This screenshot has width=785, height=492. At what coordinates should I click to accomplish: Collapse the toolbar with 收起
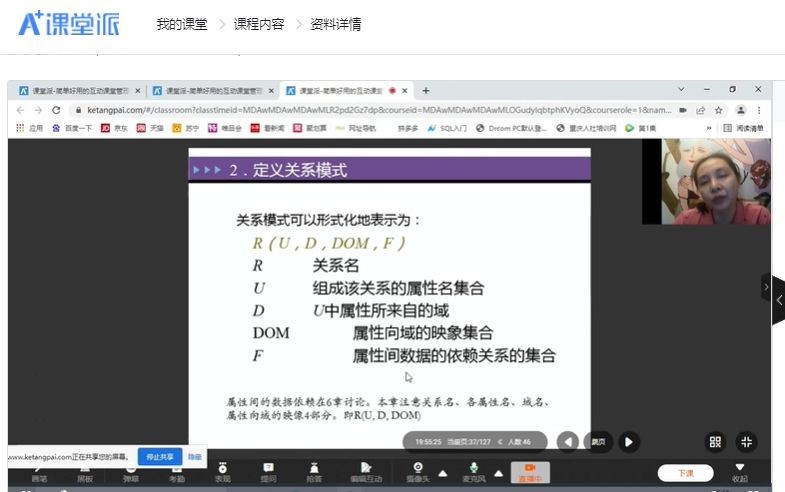740,472
